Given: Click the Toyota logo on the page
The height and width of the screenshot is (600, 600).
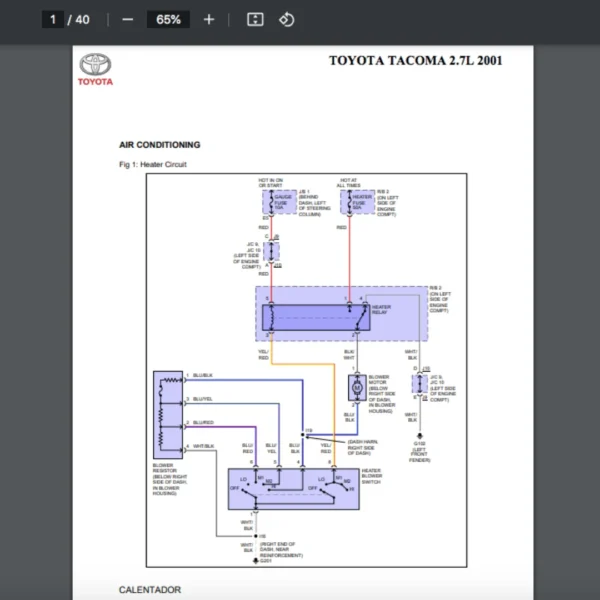Looking at the screenshot, I should tap(96, 68).
